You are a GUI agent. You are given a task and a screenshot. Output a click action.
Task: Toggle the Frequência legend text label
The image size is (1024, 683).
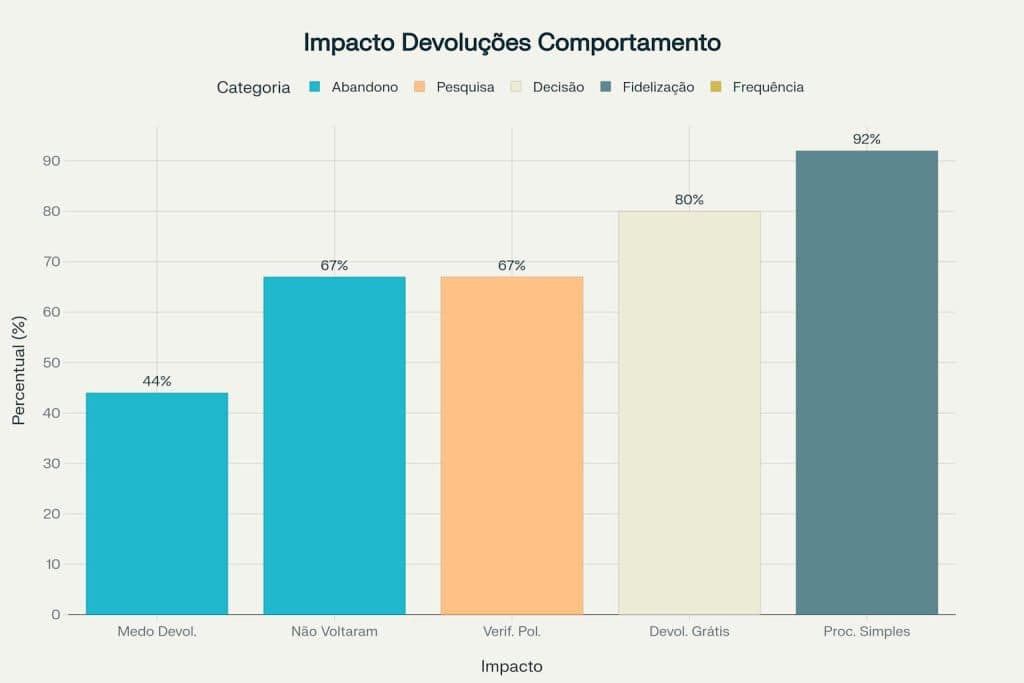click(768, 87)
